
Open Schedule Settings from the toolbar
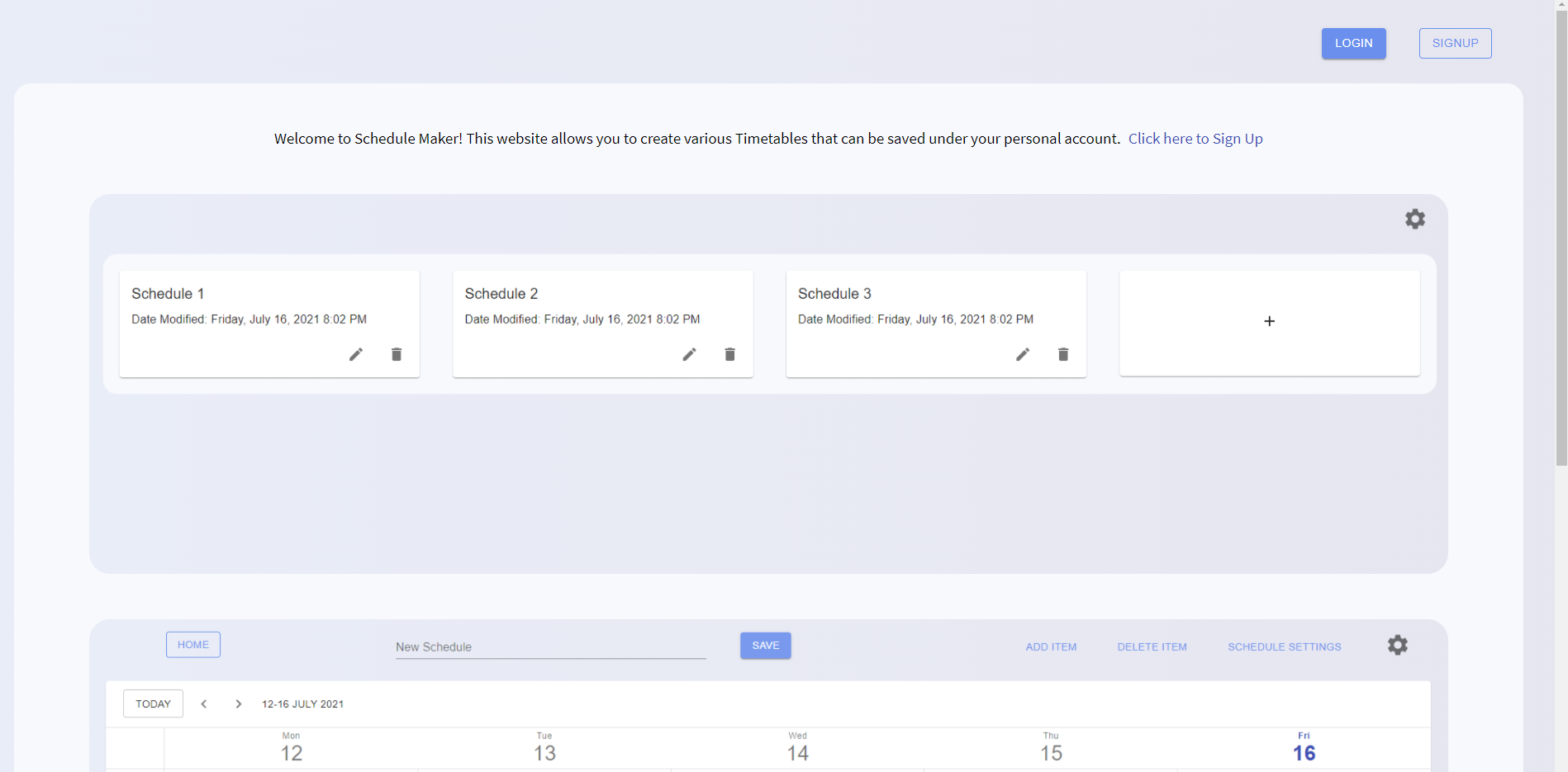pos(1284,646)
